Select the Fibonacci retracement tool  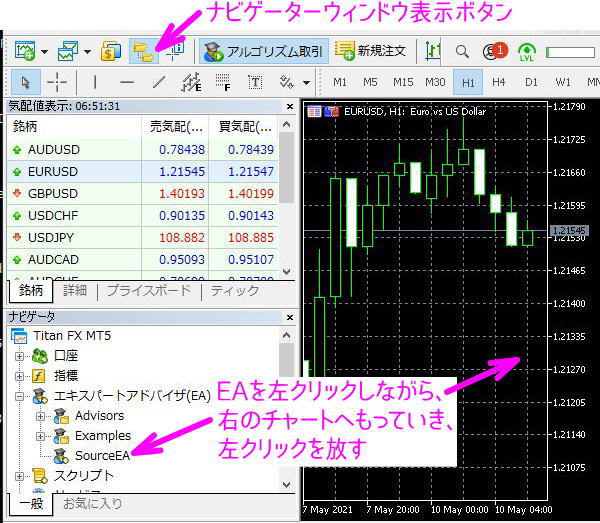pyautogui.click(x=223, y=83)
